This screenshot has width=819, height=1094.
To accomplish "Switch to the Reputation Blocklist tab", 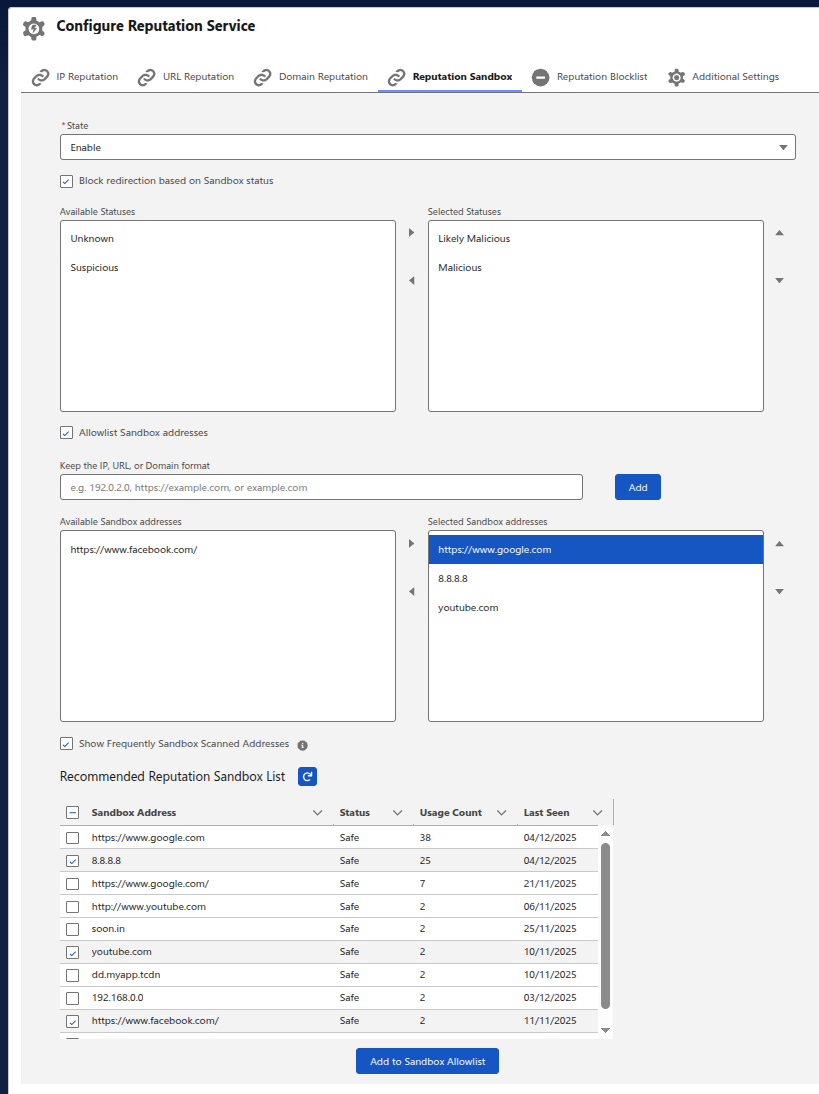I will [x=590, y=77].
